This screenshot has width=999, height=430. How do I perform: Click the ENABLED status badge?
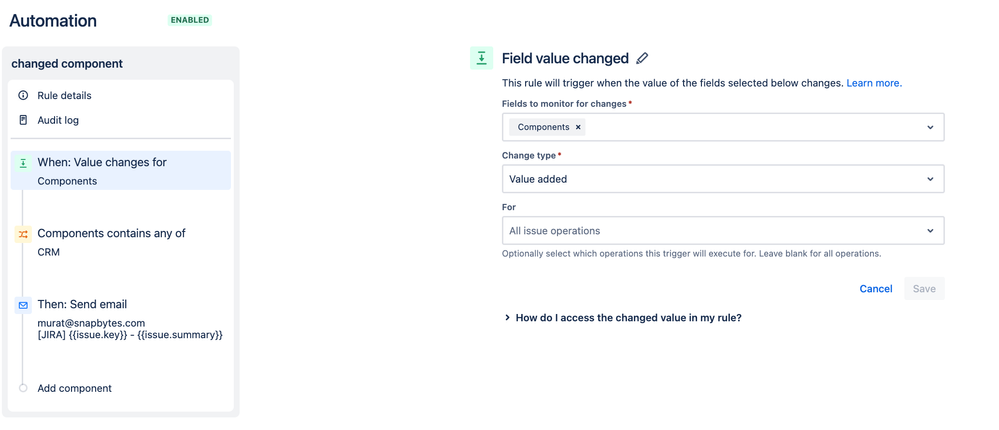tap(190, 20)
